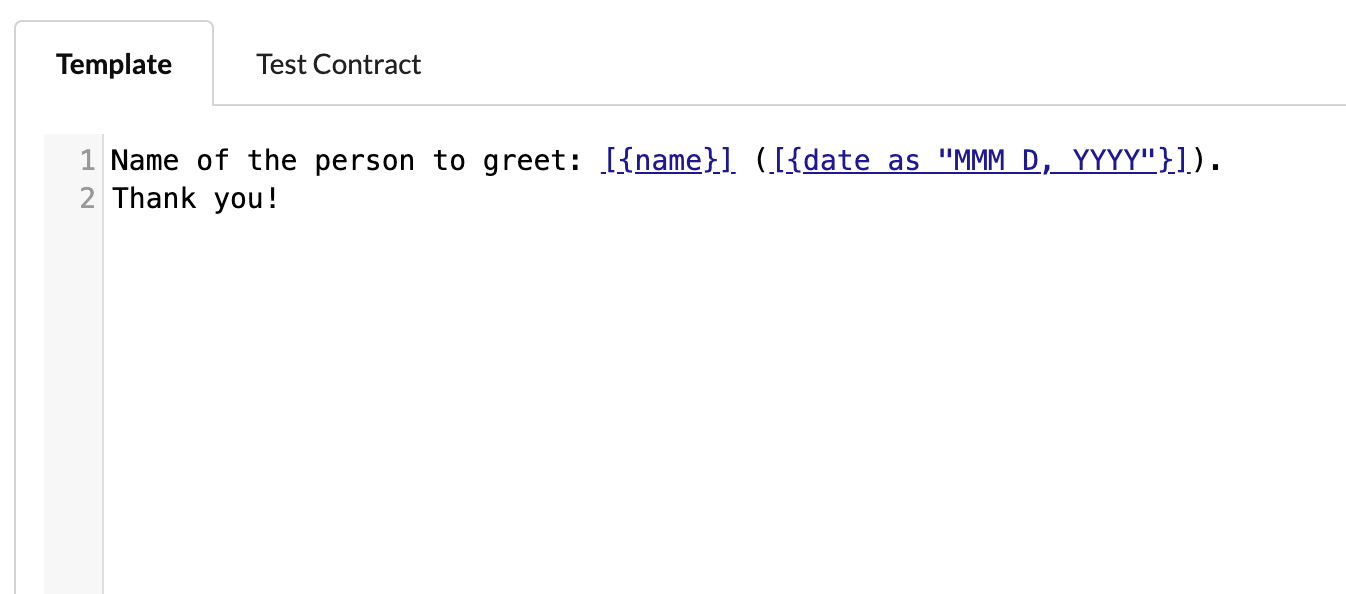Click line number 2 in the gutter
The image size is (1346, 594).
tap(87, 198)
